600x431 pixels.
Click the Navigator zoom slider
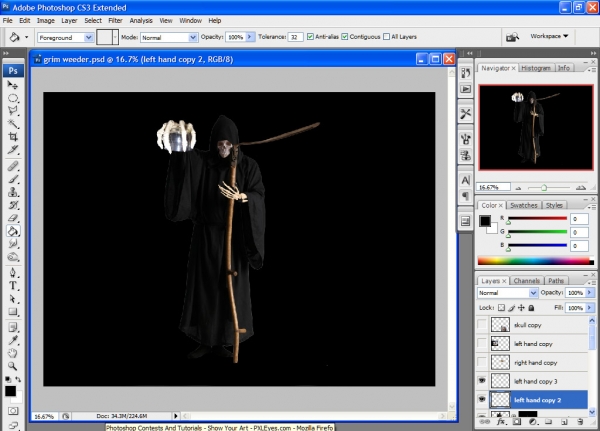point(543,188)
